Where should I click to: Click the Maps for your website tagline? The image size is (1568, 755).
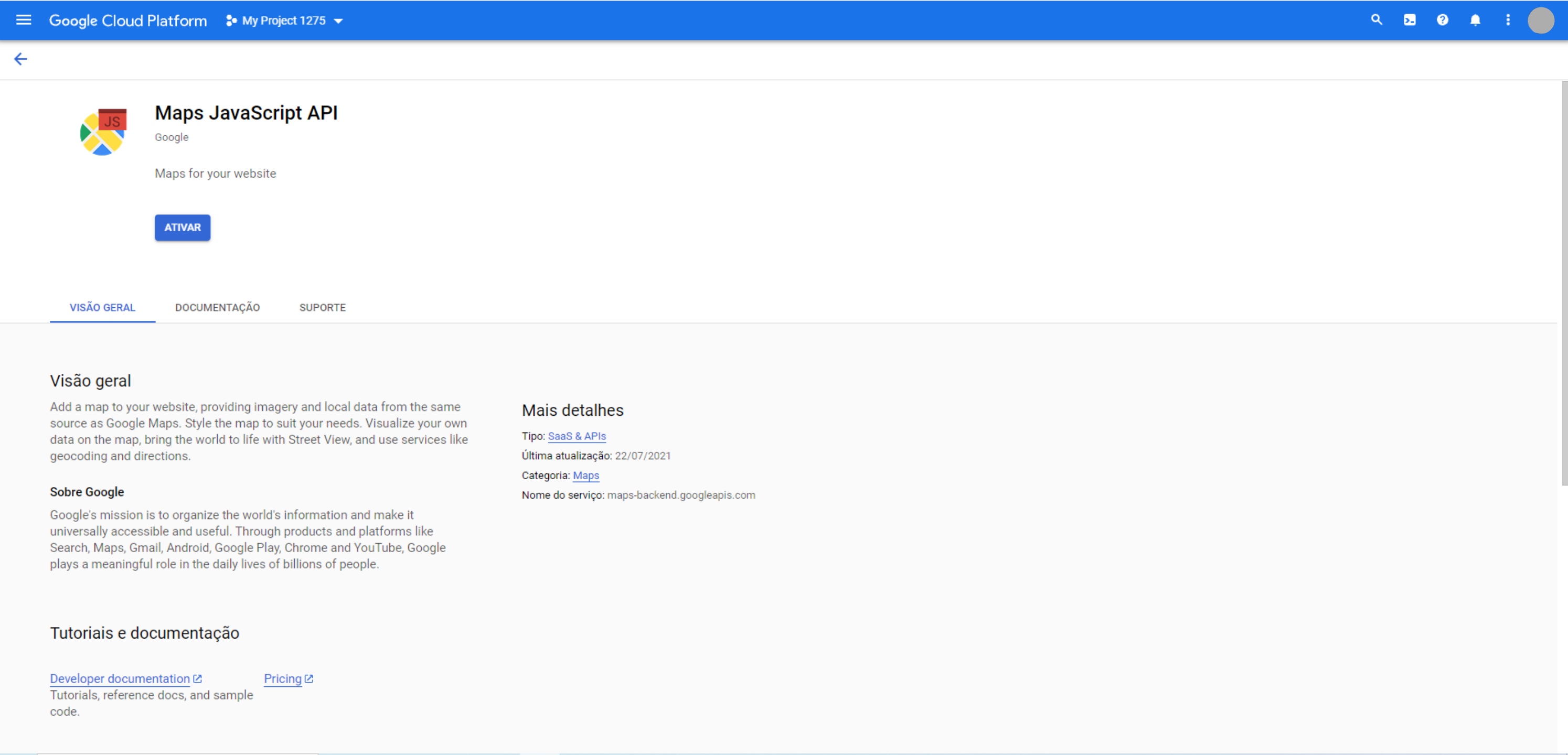(x=216, y=174)
